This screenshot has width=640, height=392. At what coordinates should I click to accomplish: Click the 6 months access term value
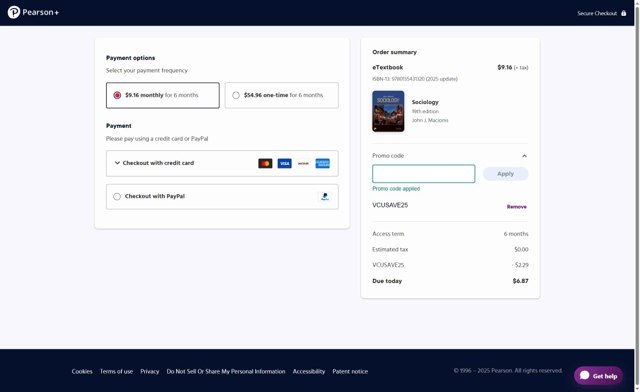(x=516, y=234)
